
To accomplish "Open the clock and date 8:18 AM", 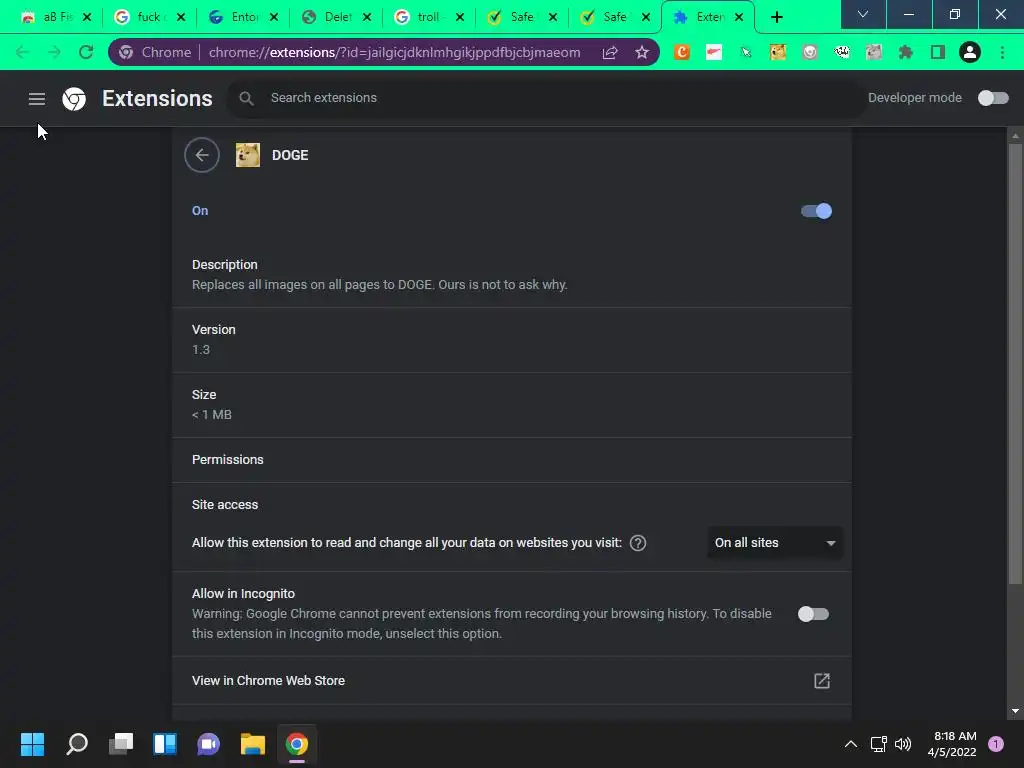I will 952,744.
